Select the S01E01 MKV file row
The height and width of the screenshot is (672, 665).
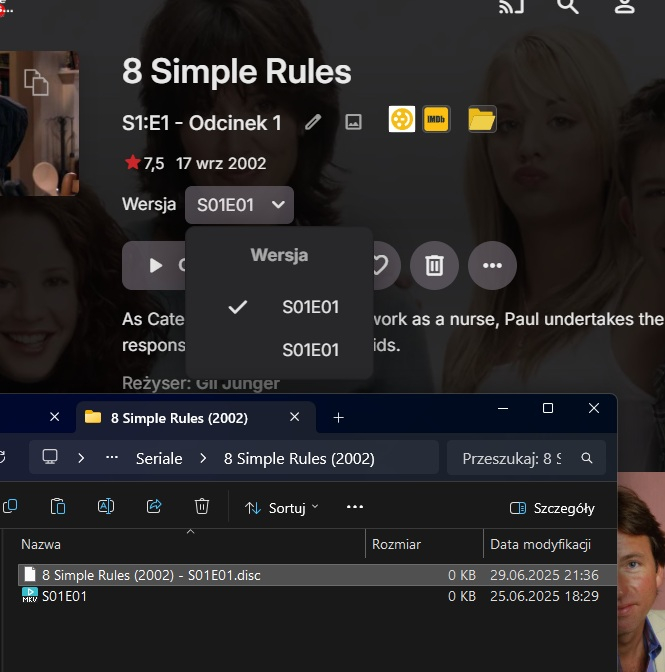click(317, 596)
